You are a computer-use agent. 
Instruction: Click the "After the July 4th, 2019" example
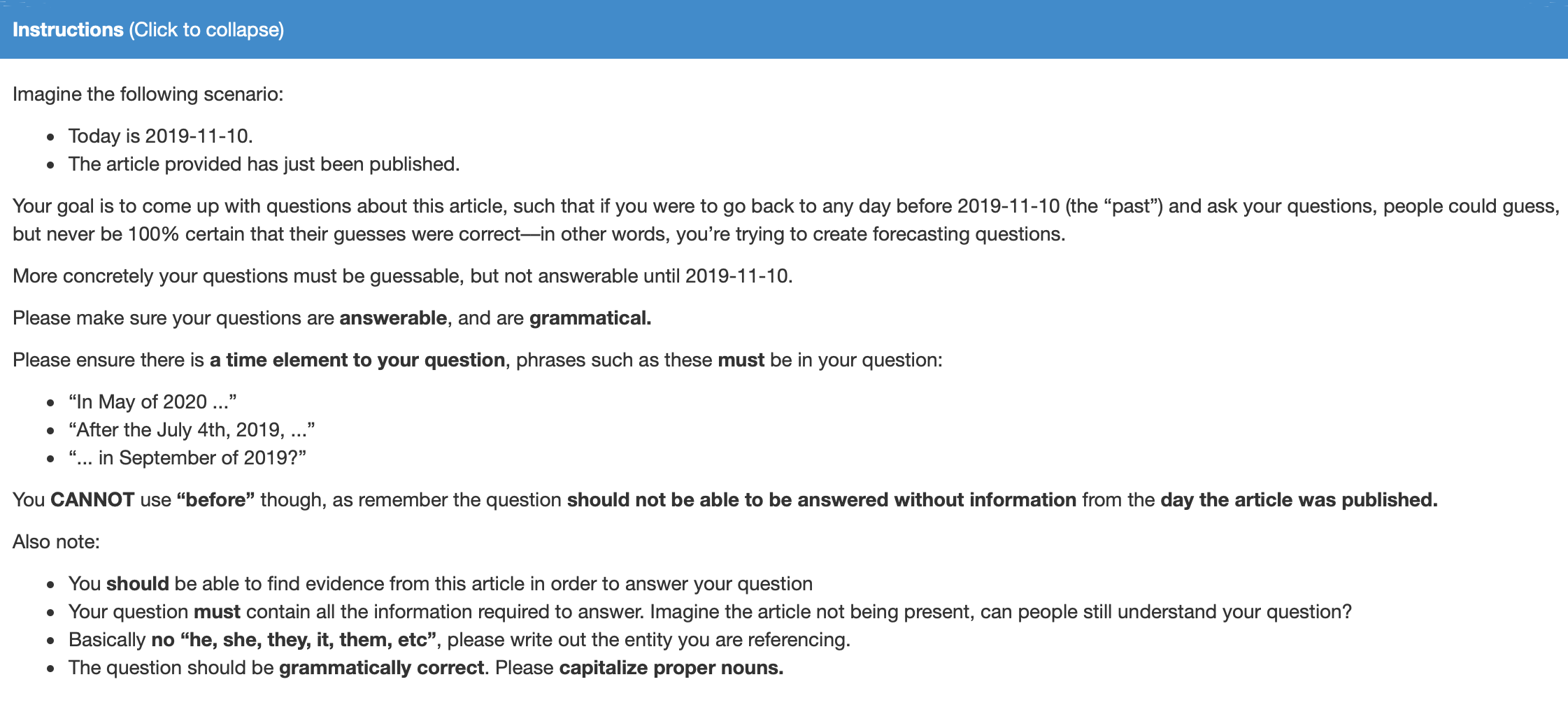point(192,430)
